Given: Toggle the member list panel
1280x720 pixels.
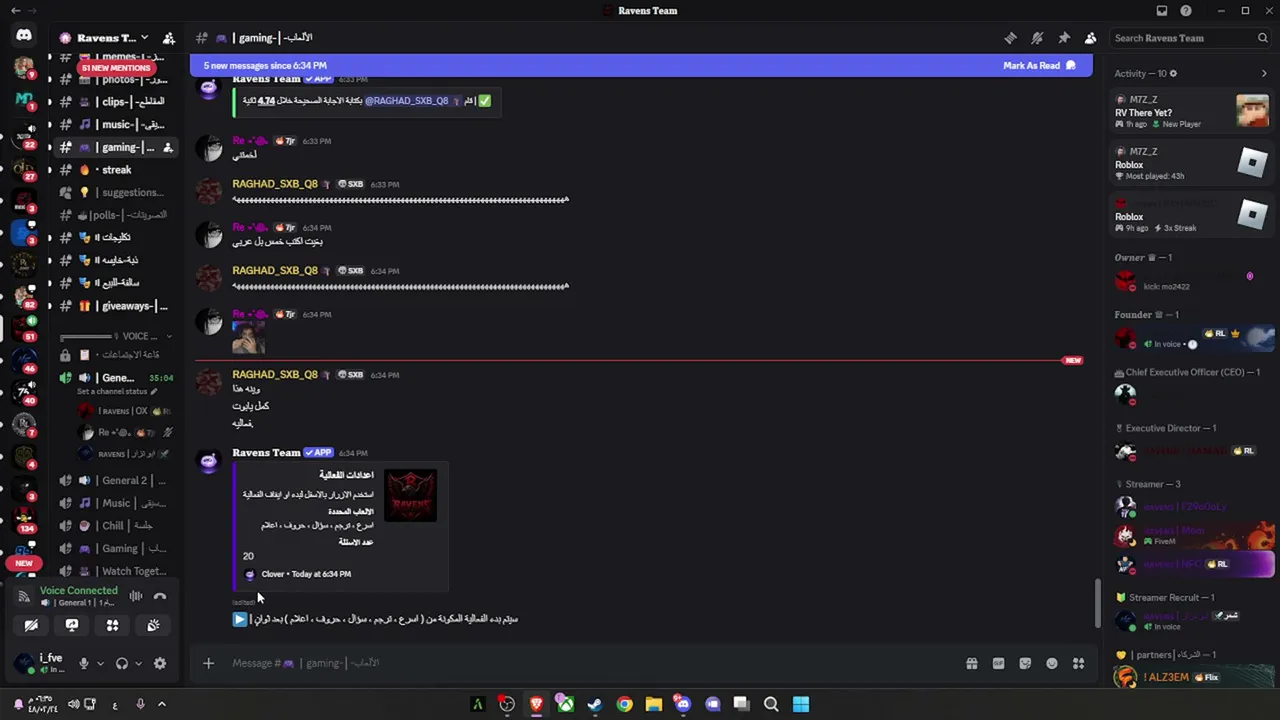Looking at the screenshot, I should (x=1090, y=38).
